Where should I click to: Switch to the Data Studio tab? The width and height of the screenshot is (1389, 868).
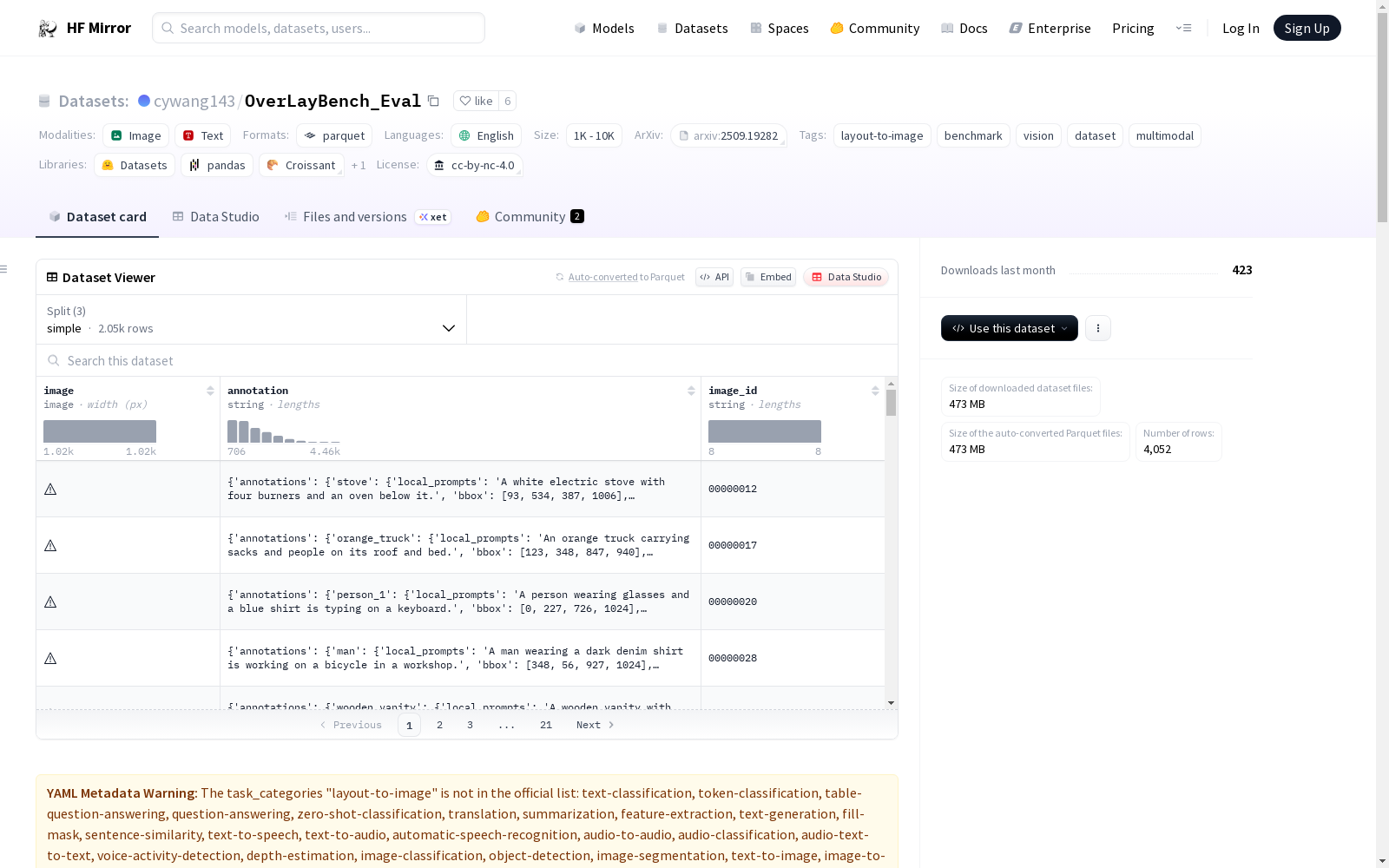pyautogui.click(x=215, y=217)
